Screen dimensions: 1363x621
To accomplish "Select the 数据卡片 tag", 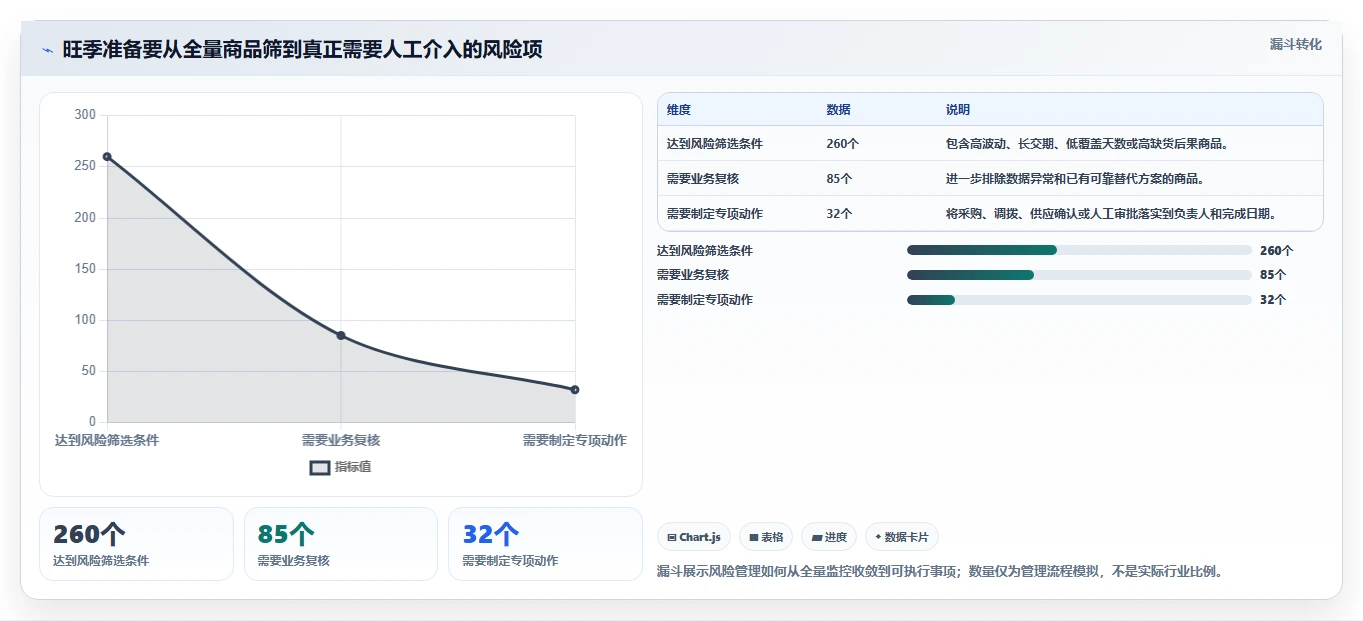I will (x=902, y=537).
